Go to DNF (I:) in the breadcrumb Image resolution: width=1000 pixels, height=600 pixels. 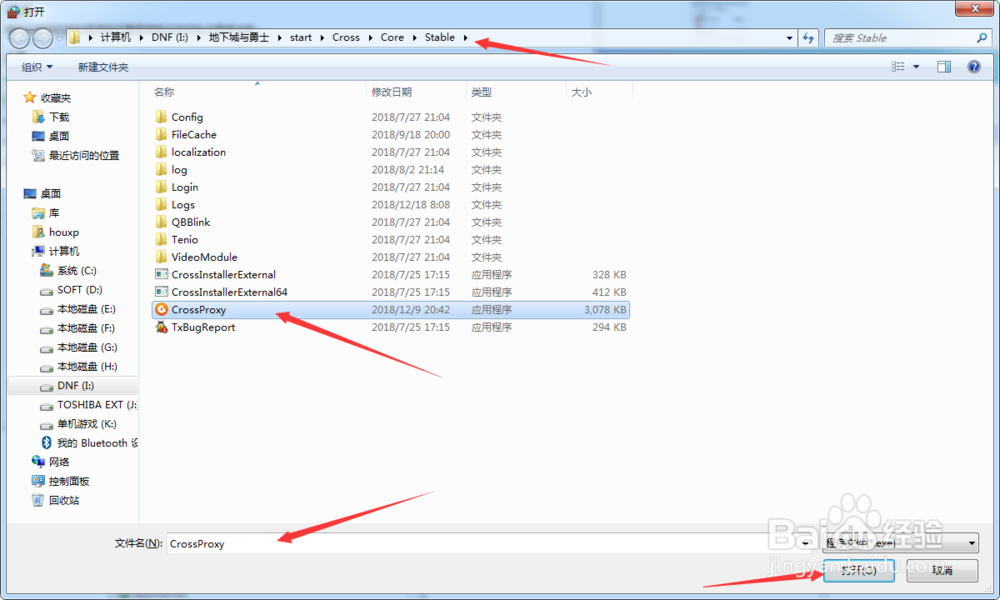tap(170, 38)
